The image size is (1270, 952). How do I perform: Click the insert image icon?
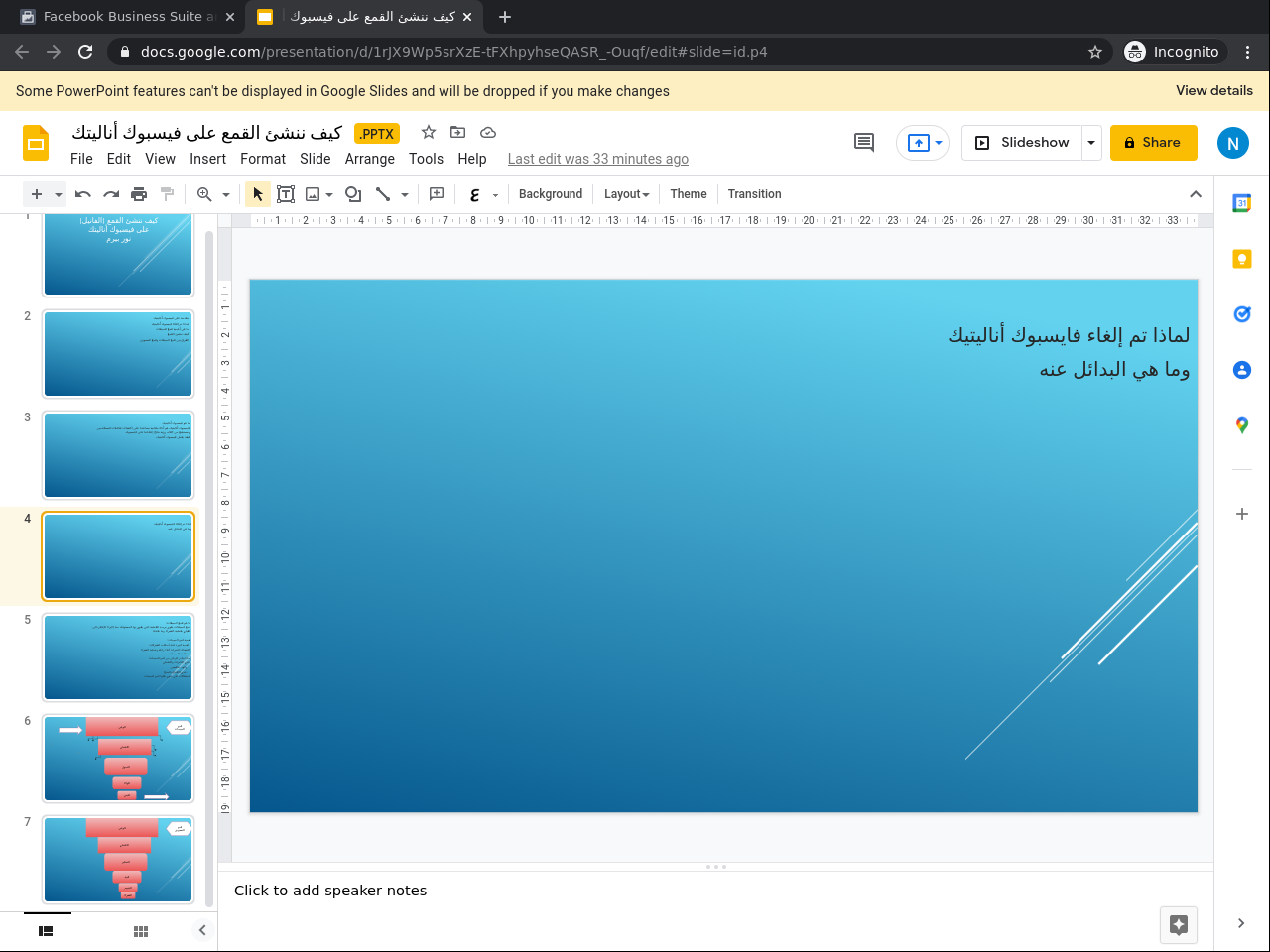[313, 194]
